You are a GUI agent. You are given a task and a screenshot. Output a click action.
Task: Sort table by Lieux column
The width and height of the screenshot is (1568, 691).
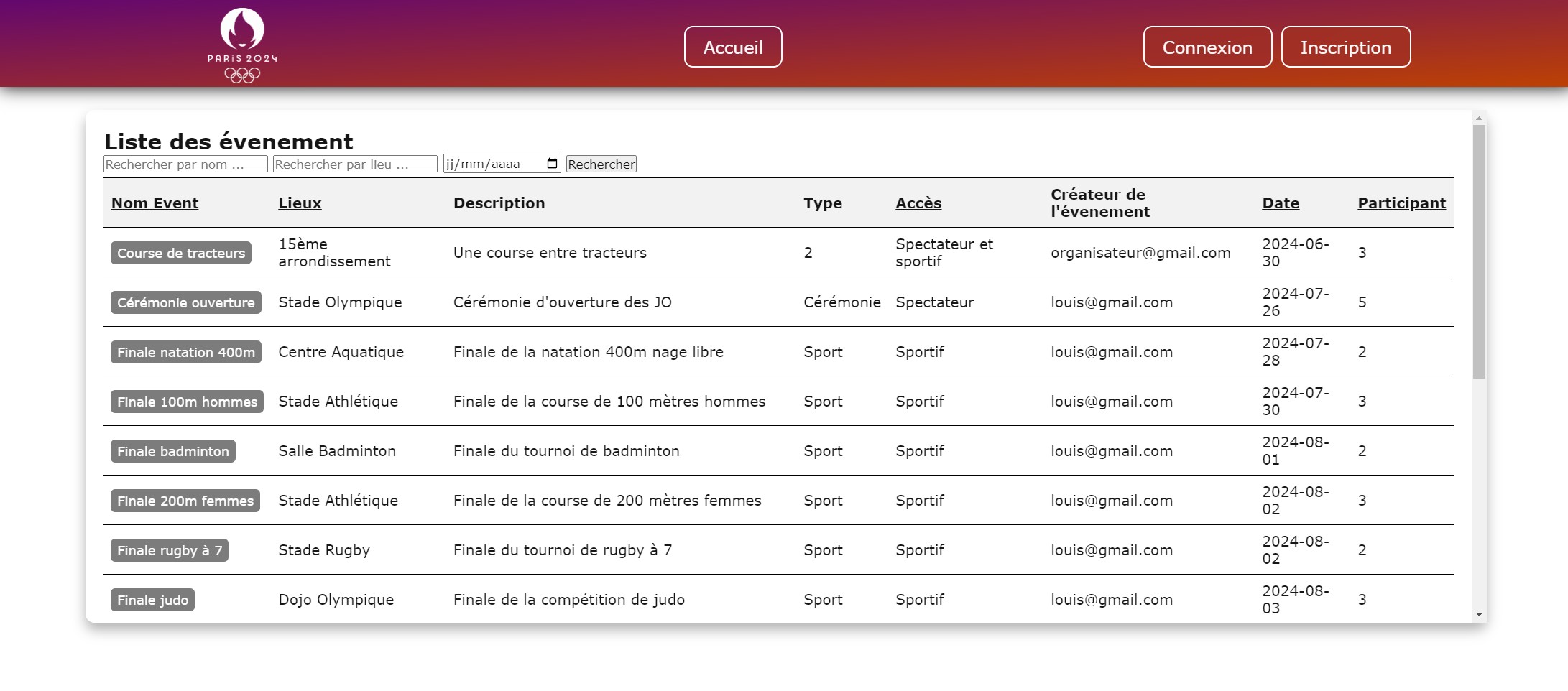[x=300, y=203]
